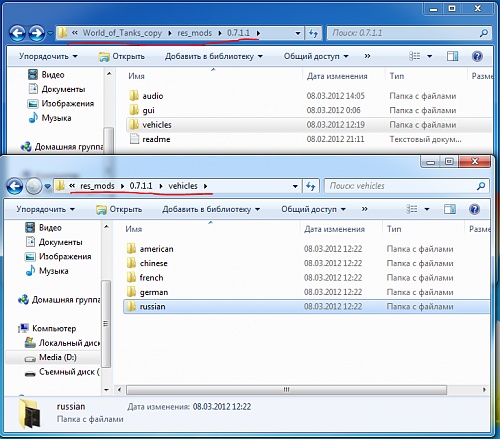Click Открыть button in 0.7.1.1 window
Image resolution: width=500 pixels, height=439 pixels.
[121, 56]
